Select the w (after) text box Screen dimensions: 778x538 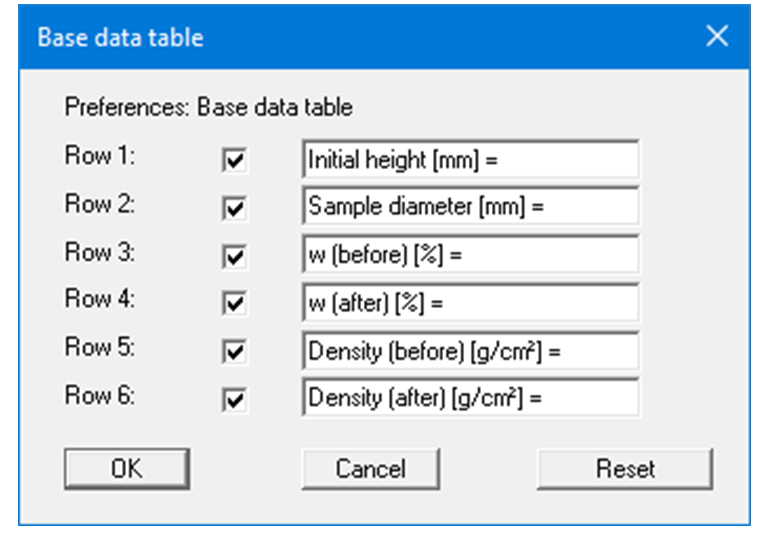tap(470, 303)
